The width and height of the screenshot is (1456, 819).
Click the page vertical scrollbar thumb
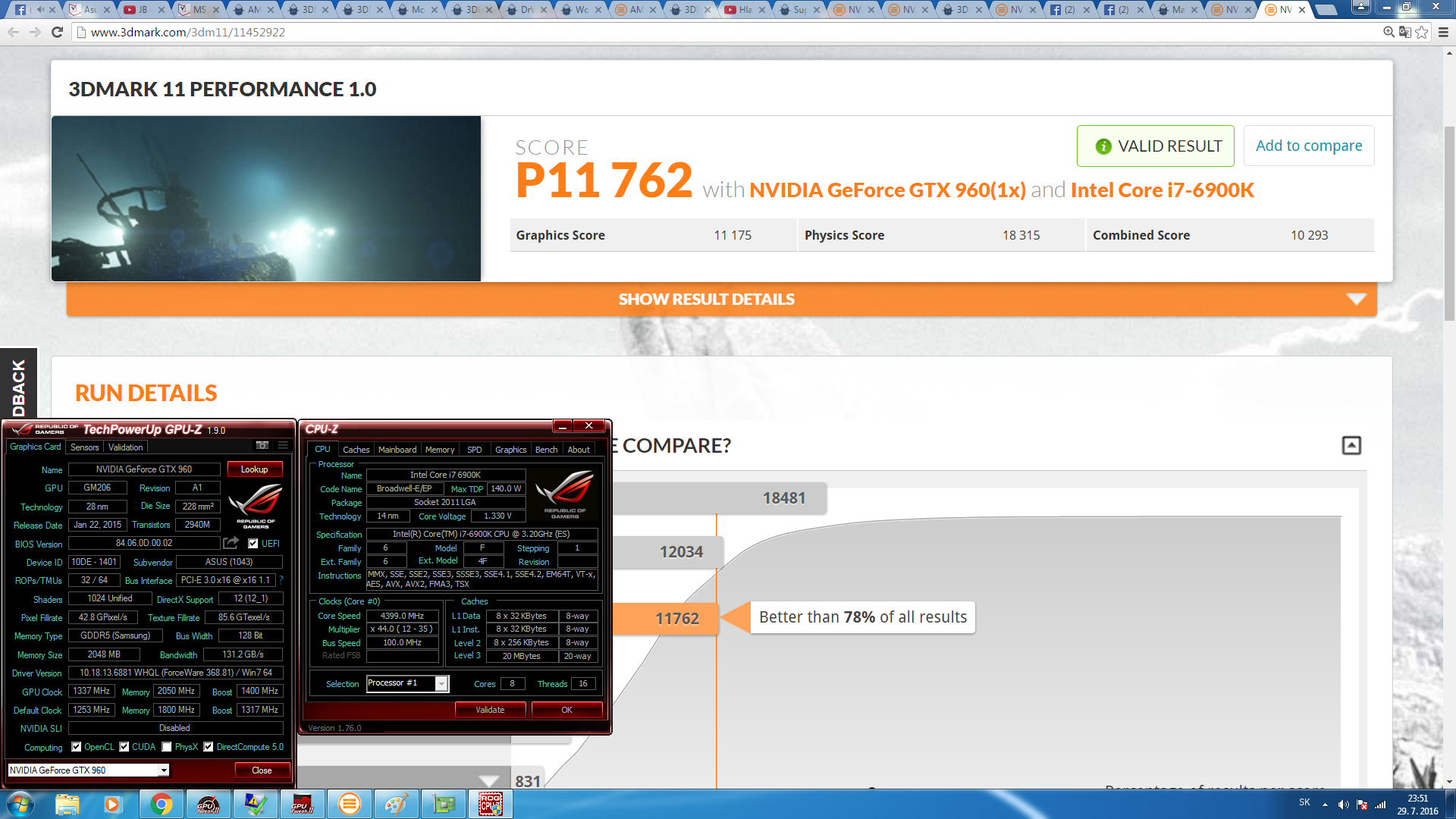tap(1449, 224)
